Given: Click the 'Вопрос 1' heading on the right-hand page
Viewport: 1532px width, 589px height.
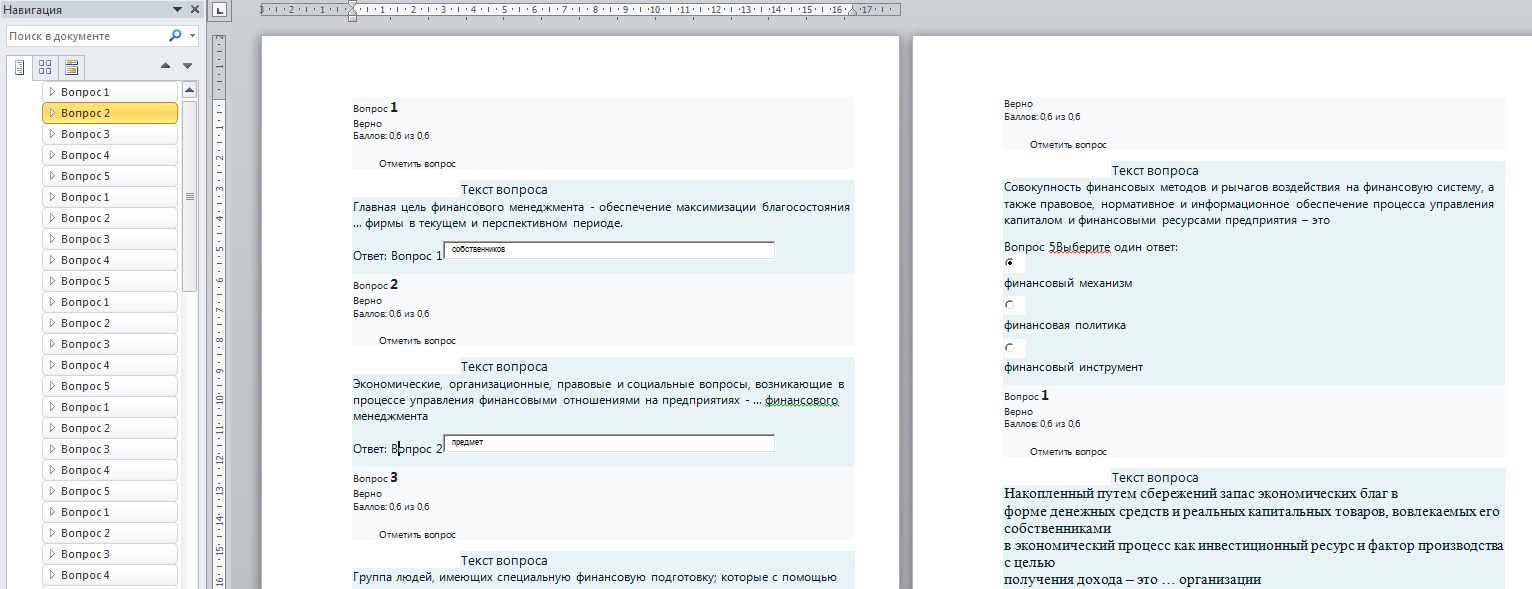Looking at the screenshot, I should 1027,396.
